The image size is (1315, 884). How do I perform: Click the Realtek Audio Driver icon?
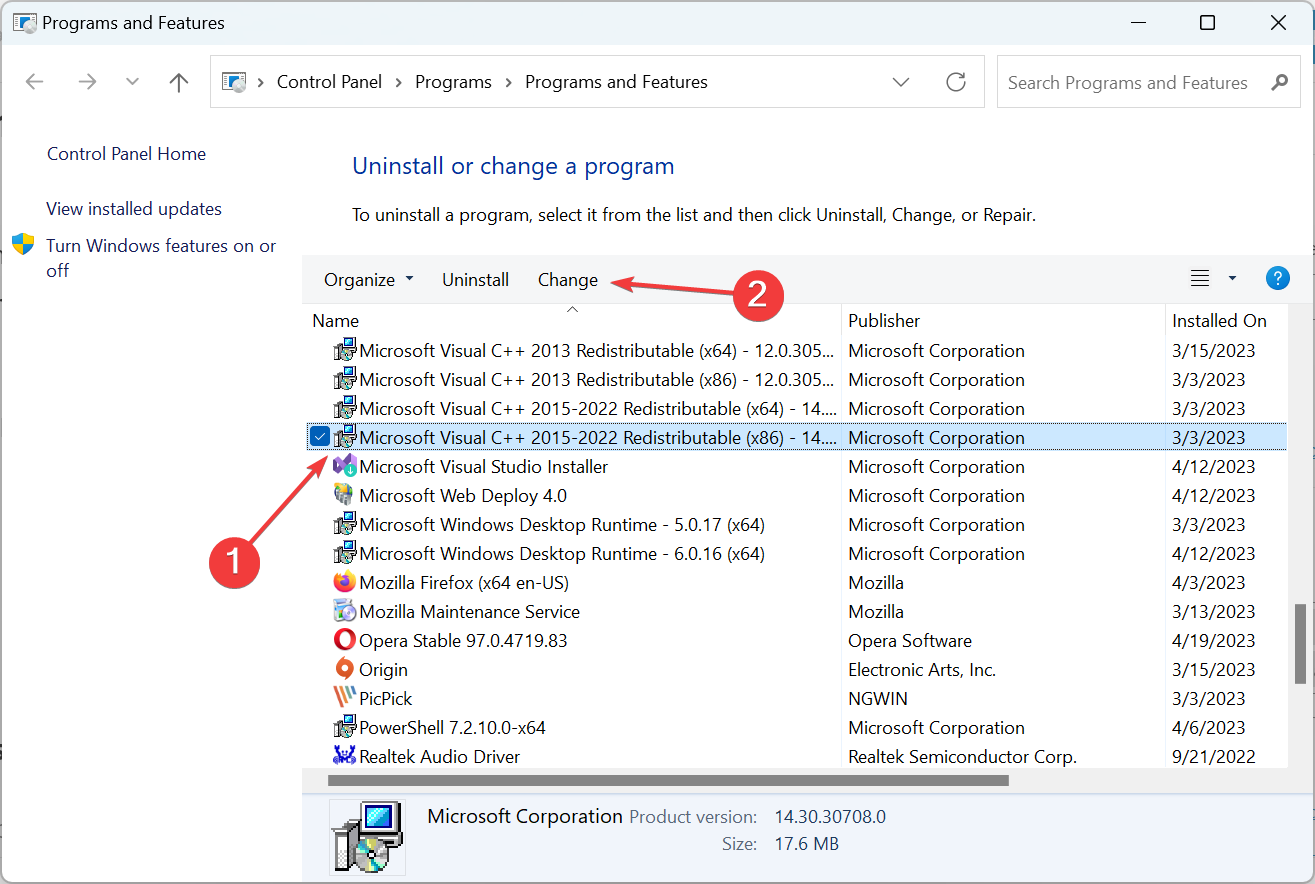344,756
